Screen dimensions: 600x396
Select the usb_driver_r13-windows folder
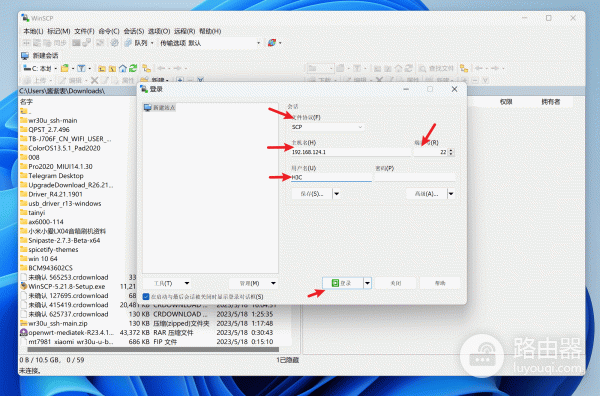[60, 204]
